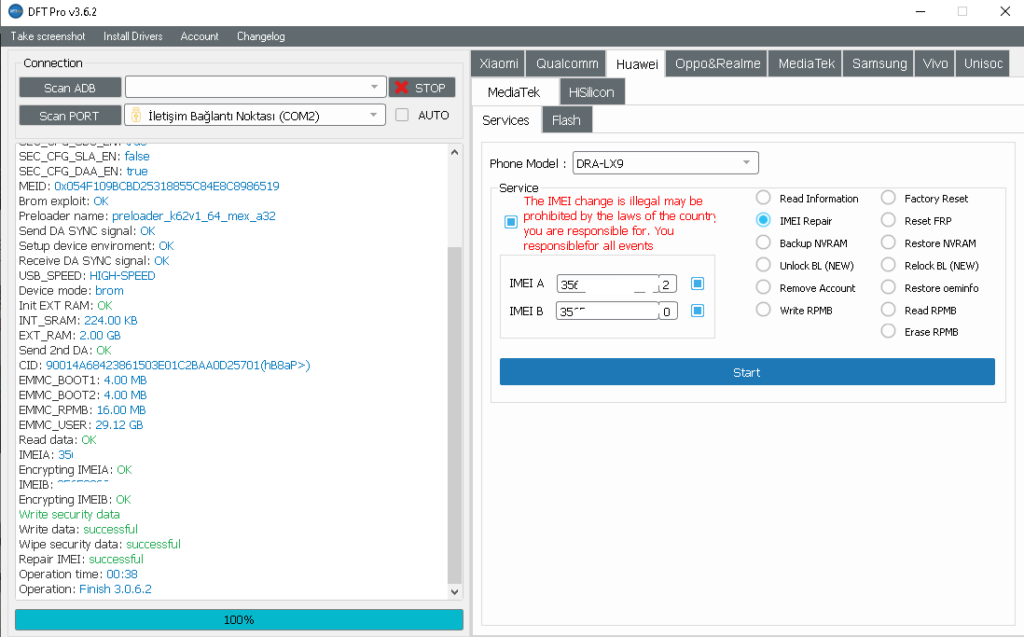Click the log panel scrollbar thumb
The image size is (1024, 637).
tap(455, 416)
